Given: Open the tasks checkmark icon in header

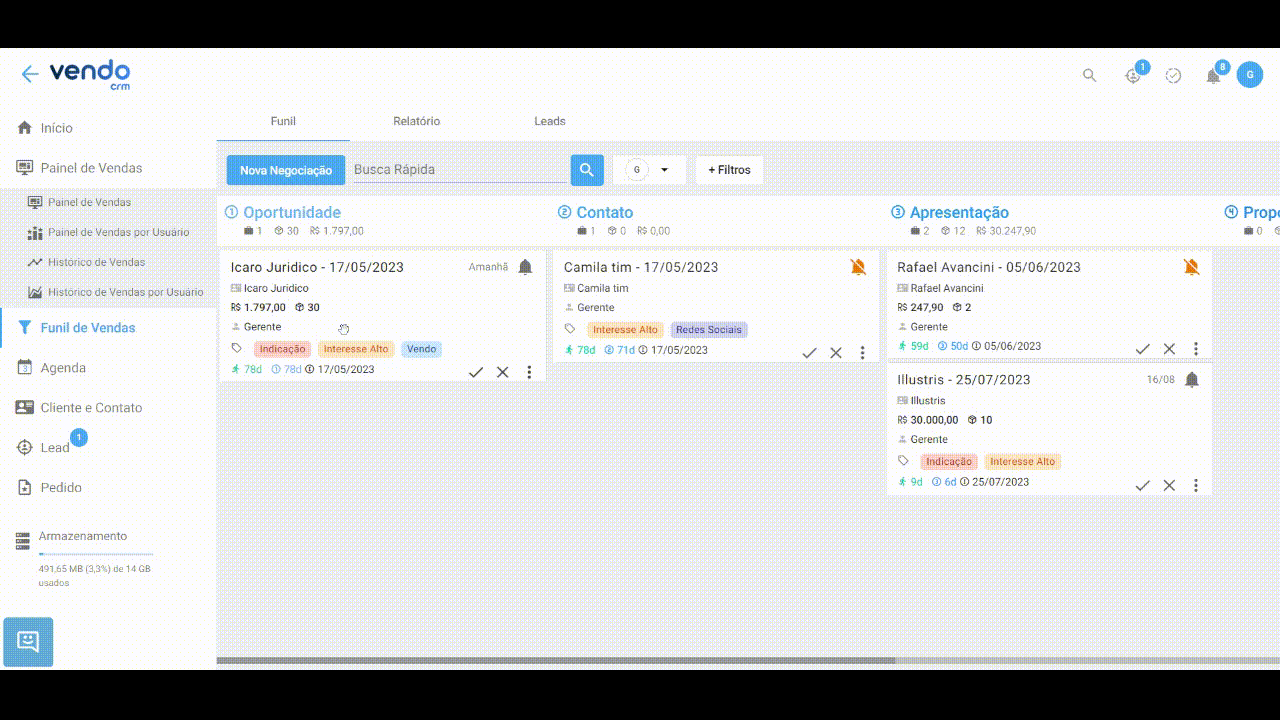Looking at the screenshot, I should click(1174, 76).
